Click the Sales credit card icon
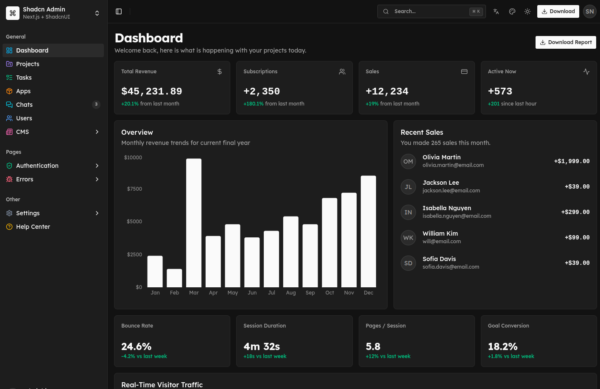Image resolution: width=600 pixels, height=389 pixels. tap(464, 72)
